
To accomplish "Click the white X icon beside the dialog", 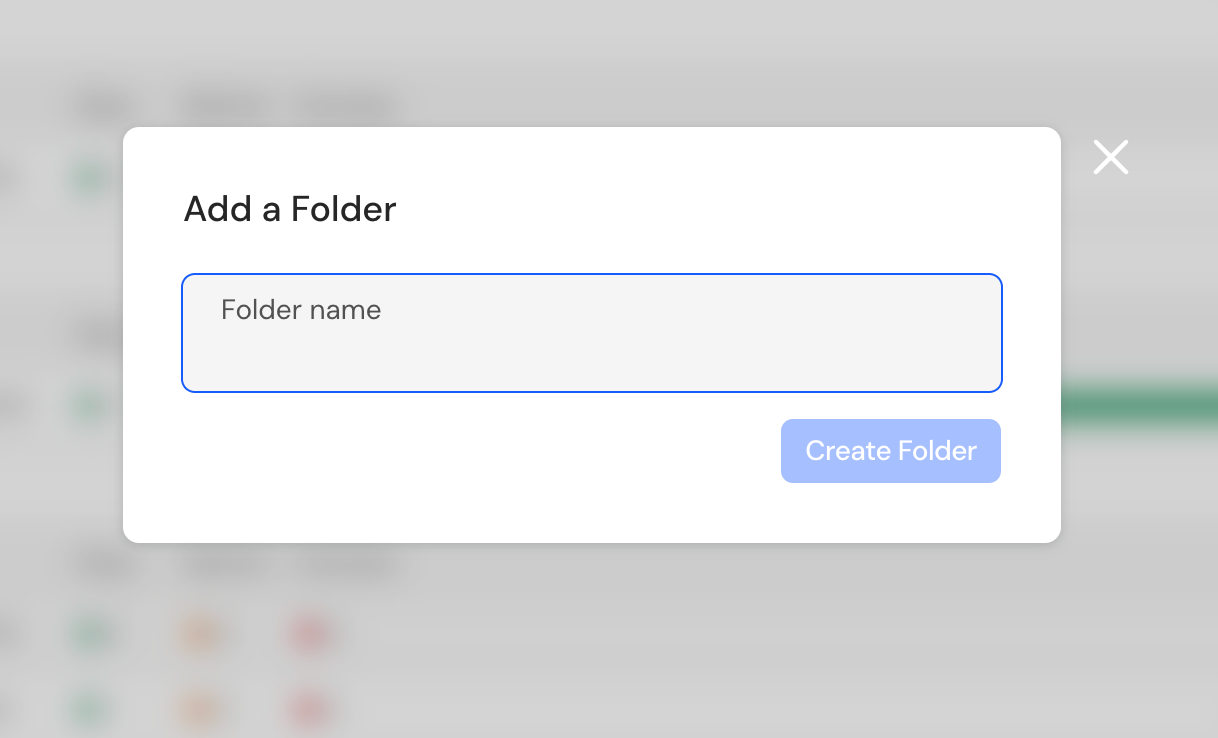I will pos(1110,157).
